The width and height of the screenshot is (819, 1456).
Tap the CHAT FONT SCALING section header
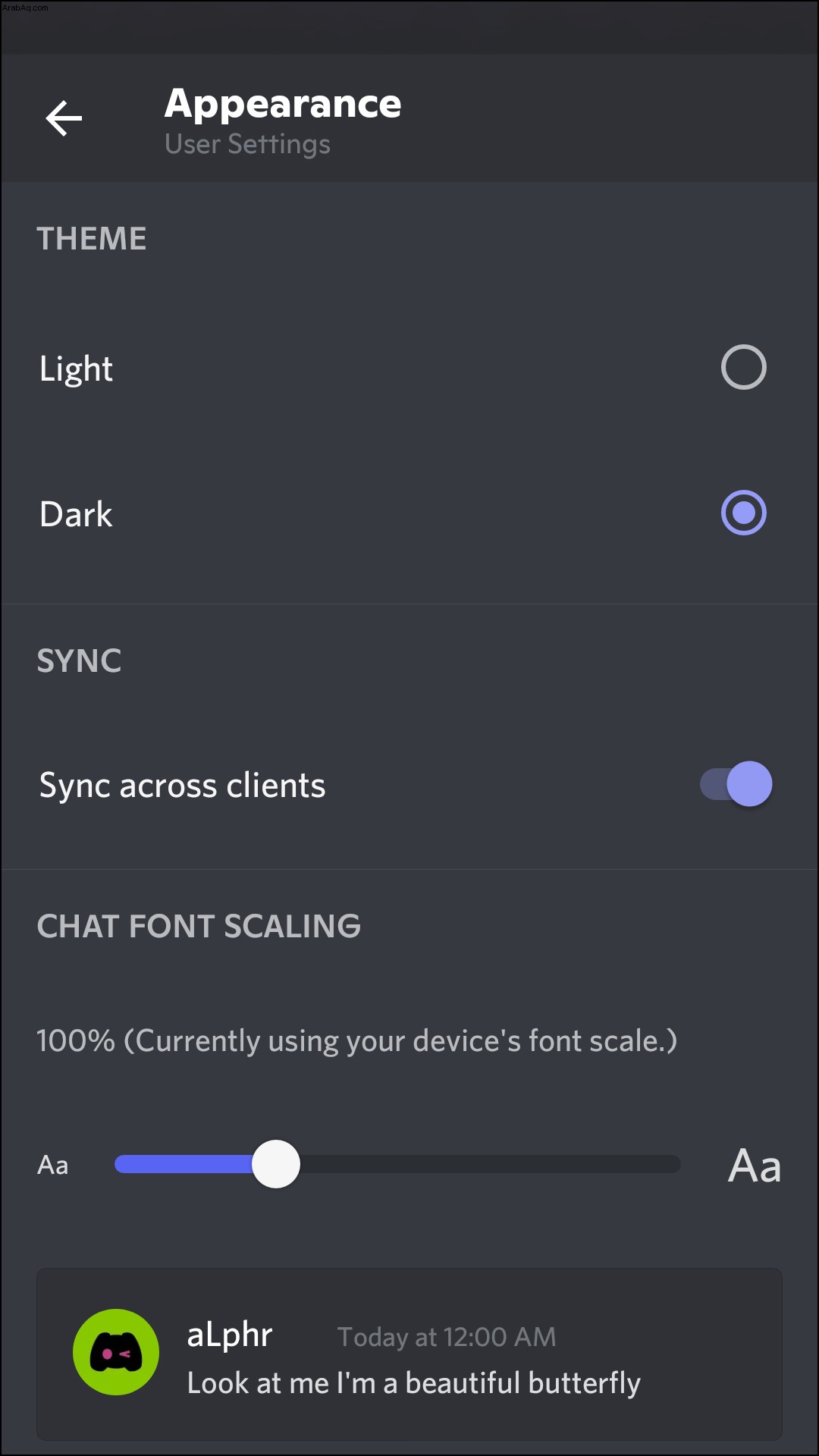tap(199, 926)
